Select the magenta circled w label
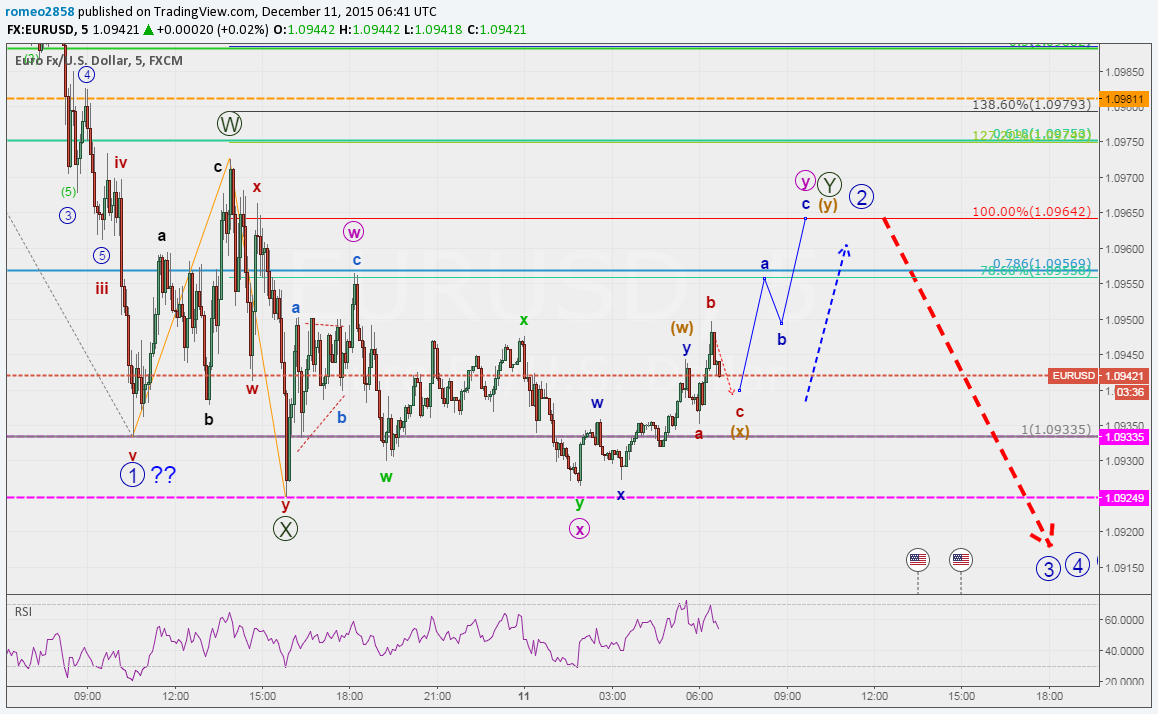 354,232
